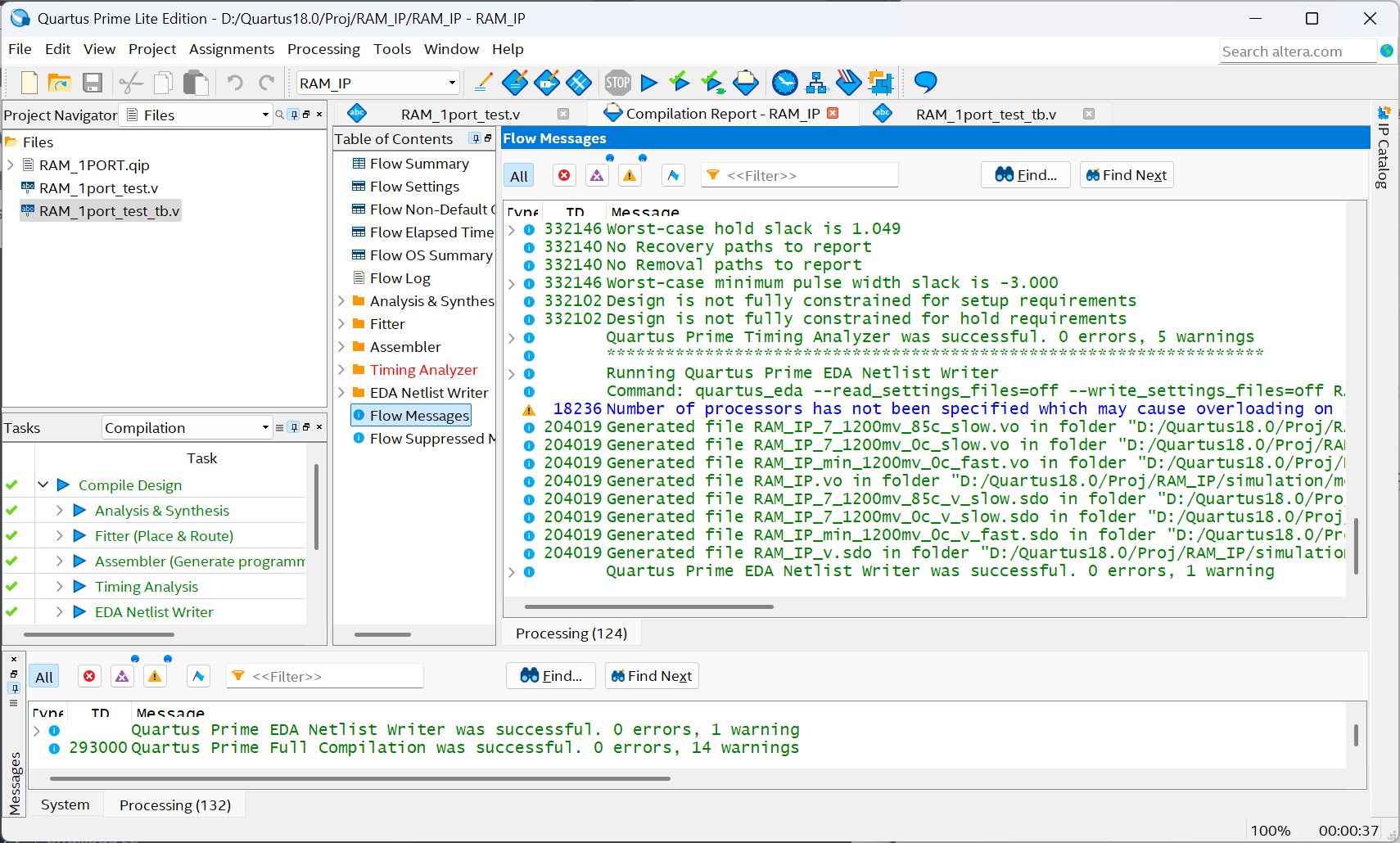Screen dimensions: 1400x843
Task: Launch Timing Analyzer clock icon
Action: pyautogui.click(x=784, y=82)
